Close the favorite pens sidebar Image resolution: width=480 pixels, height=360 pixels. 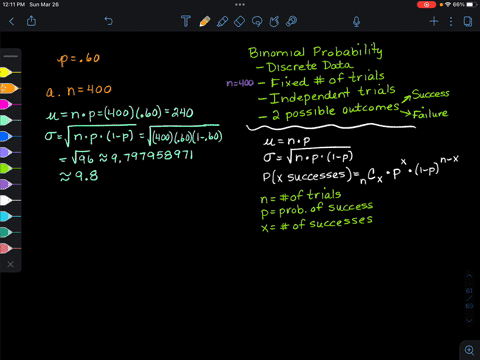point(11,264)
